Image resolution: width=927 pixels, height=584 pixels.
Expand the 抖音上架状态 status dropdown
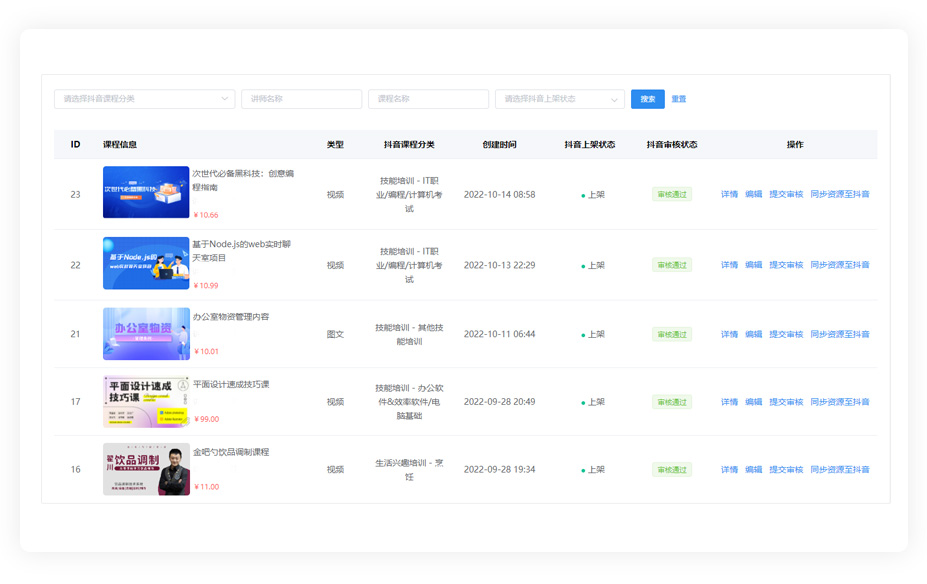[x=559, y=99]
